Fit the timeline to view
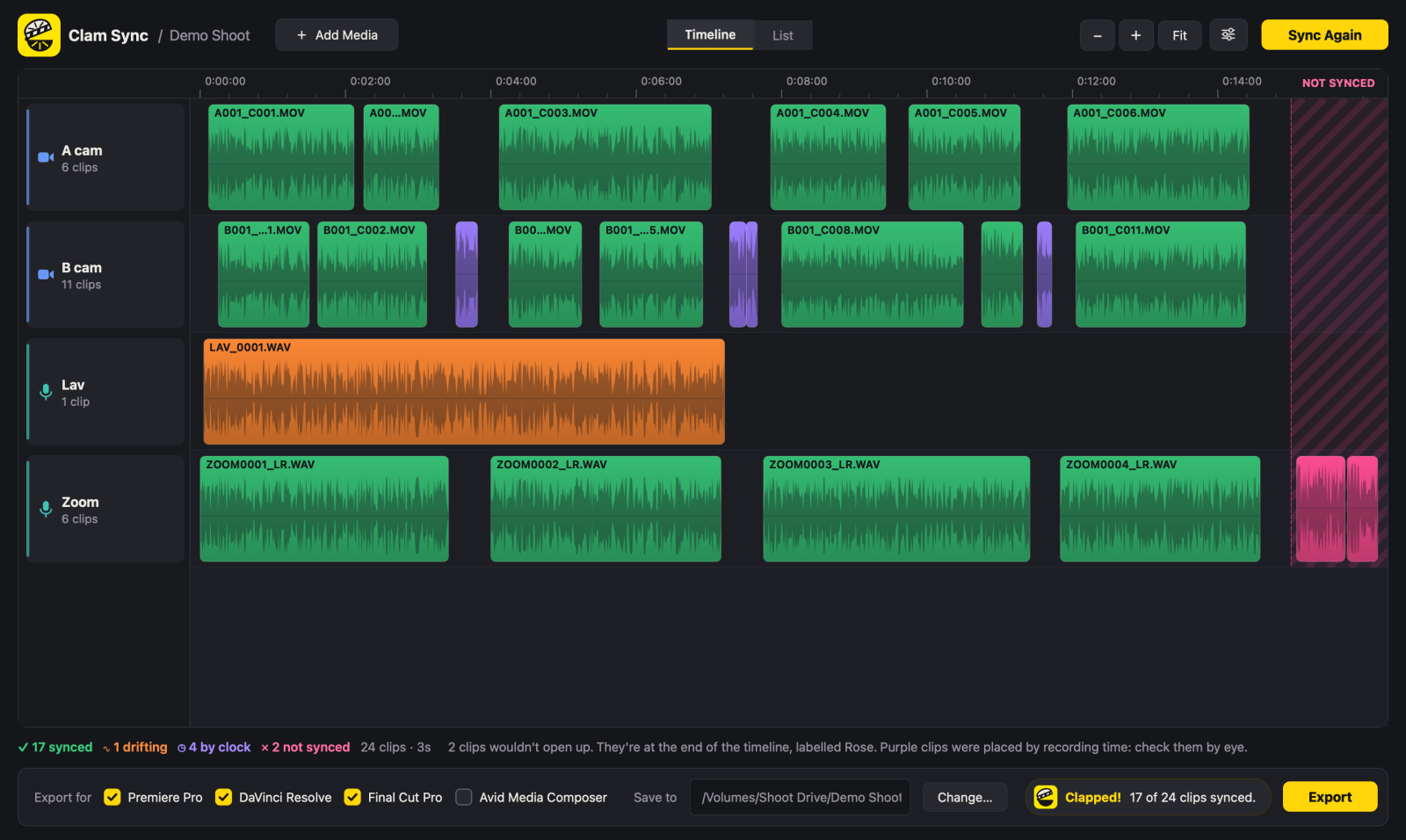The image size is (1406, 840). tap(1179, 35)
